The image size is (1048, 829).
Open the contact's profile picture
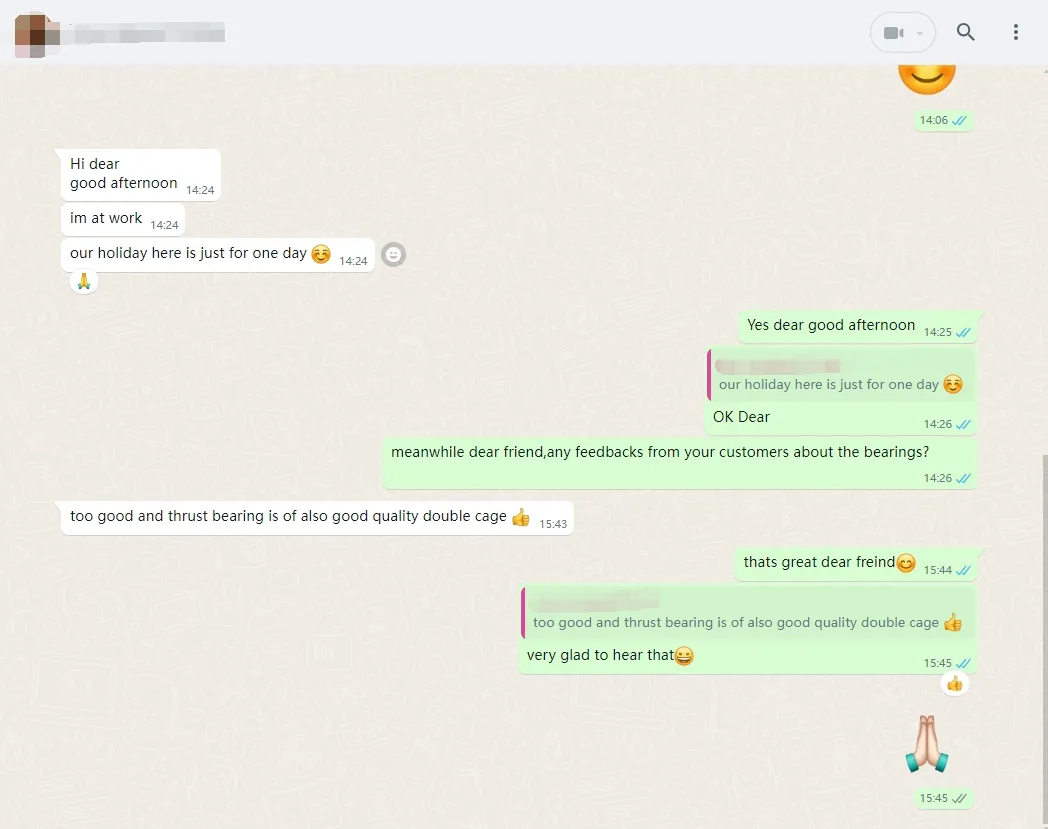pos(36,32)
